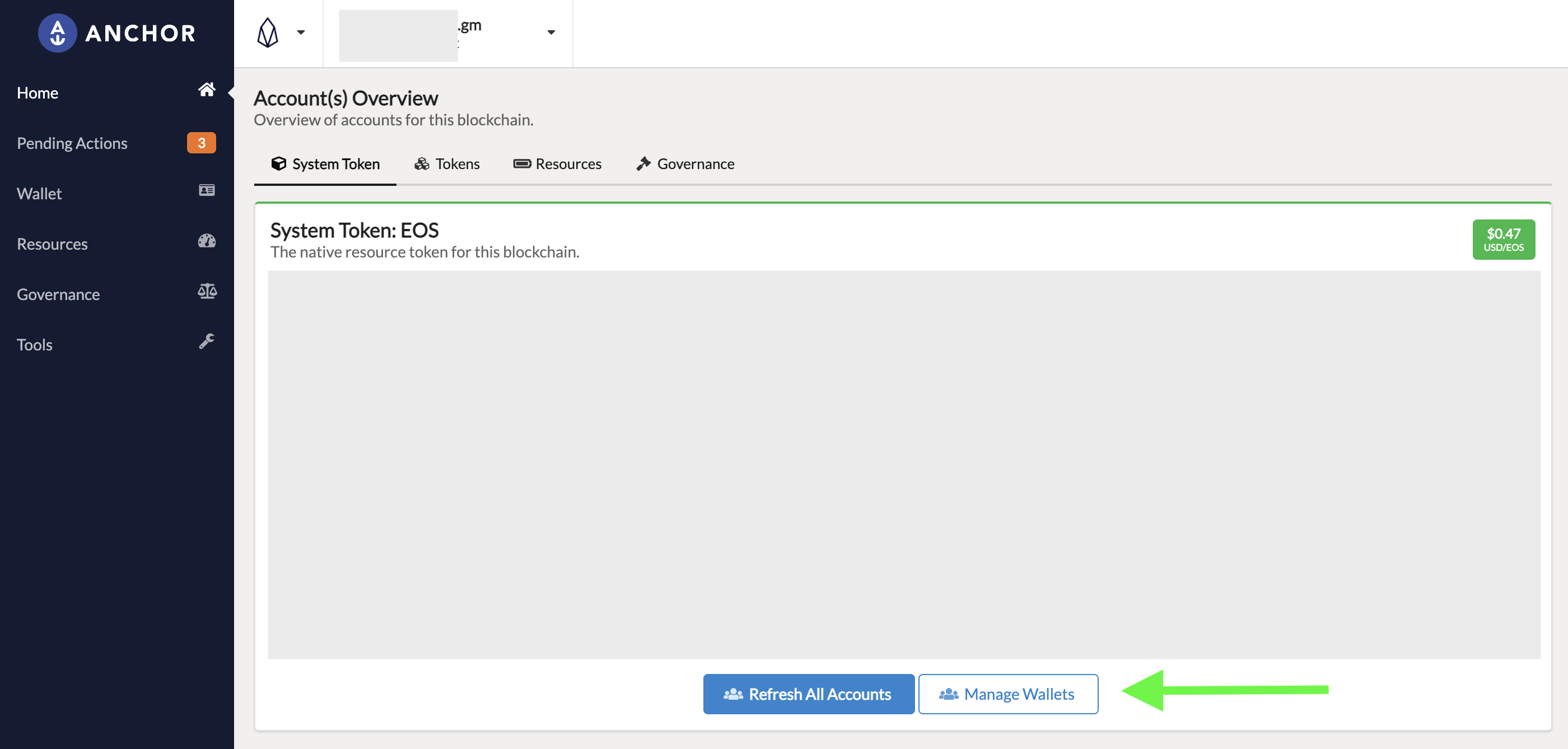This screenshot has width=1568, height=749.
Task: Click the Anchor logo icon
Action: pos(57,33)
